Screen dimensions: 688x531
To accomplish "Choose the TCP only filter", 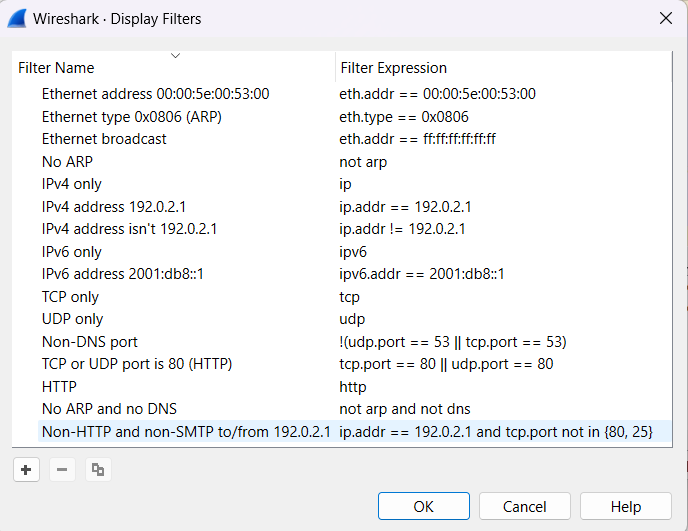I will coord(70,297).
